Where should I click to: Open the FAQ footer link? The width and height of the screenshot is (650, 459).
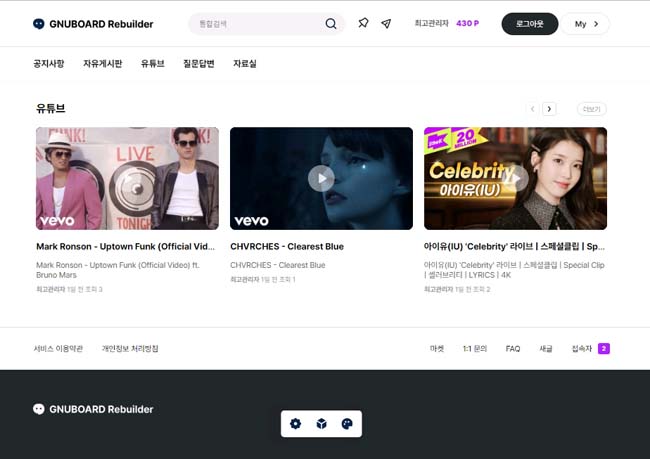click(x=513, y=349)
